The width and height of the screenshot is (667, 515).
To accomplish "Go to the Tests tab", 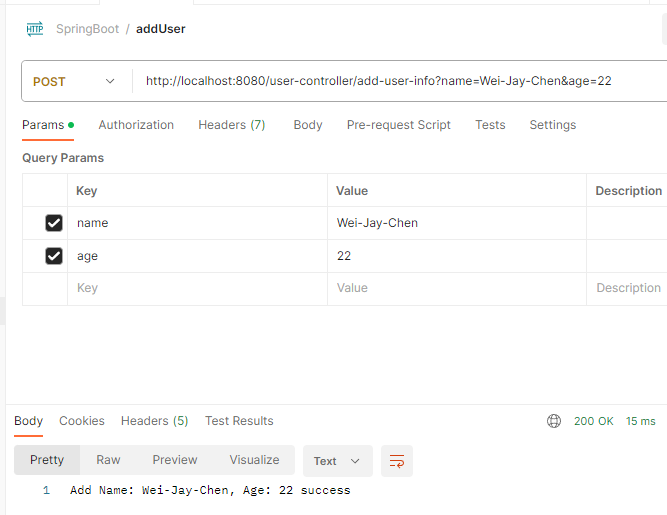I will [490, 125].
